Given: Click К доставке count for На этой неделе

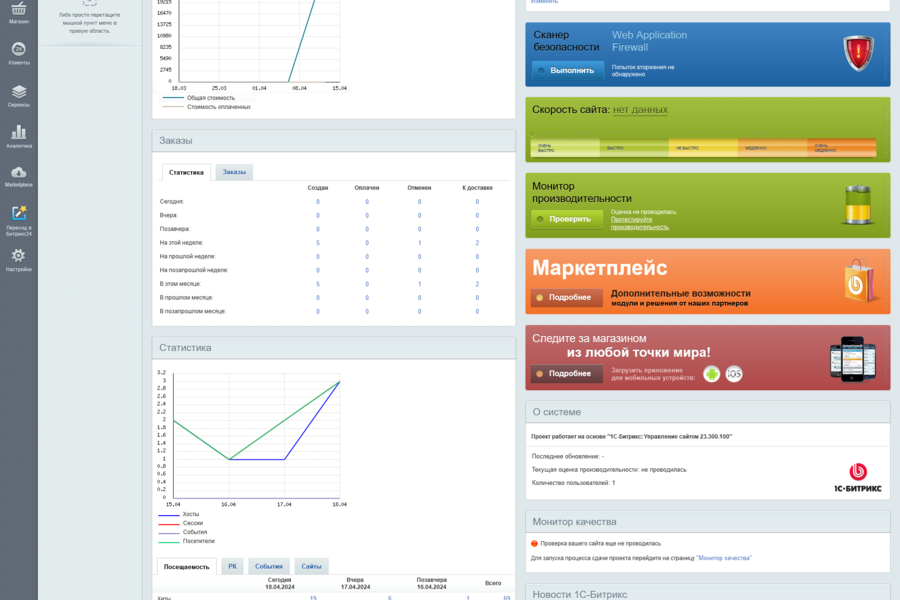Looking at the screenshot, I should click(x=477, y=243).
